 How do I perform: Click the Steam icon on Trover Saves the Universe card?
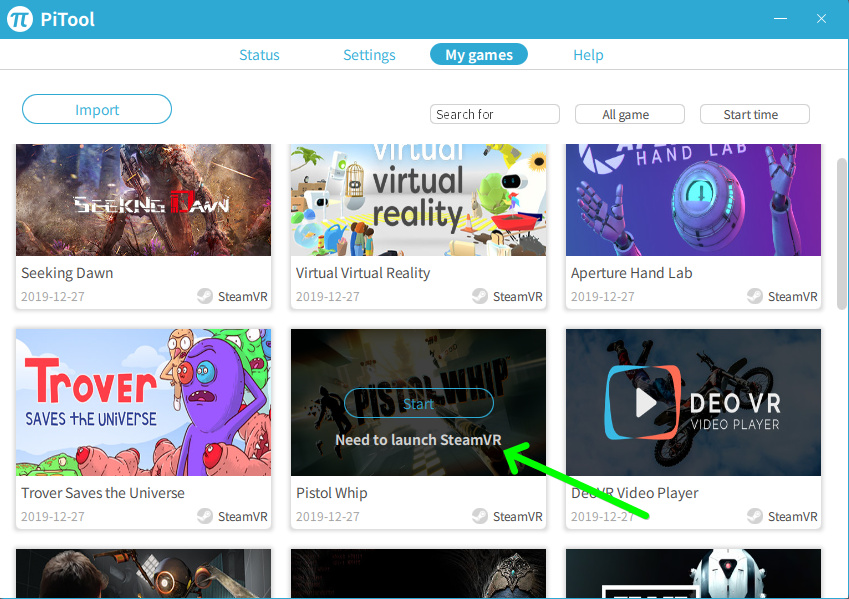(x=205, y=516)
